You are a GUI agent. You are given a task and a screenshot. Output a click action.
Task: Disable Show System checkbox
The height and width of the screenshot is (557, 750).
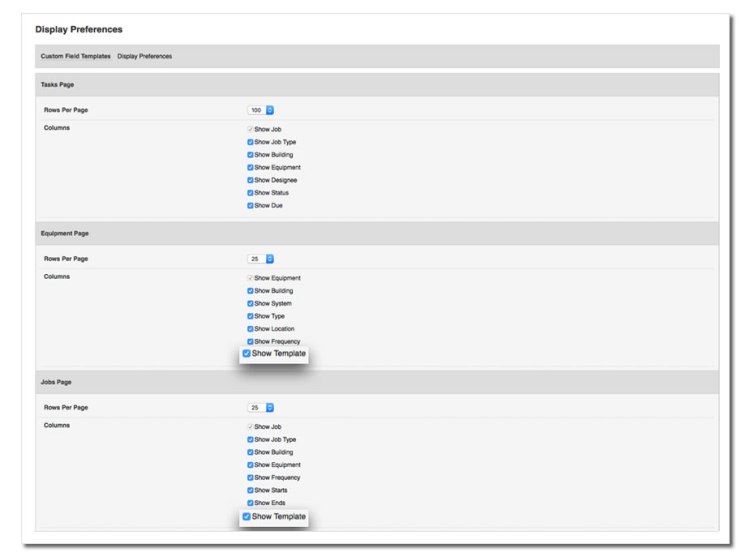(x=250, y=303)
